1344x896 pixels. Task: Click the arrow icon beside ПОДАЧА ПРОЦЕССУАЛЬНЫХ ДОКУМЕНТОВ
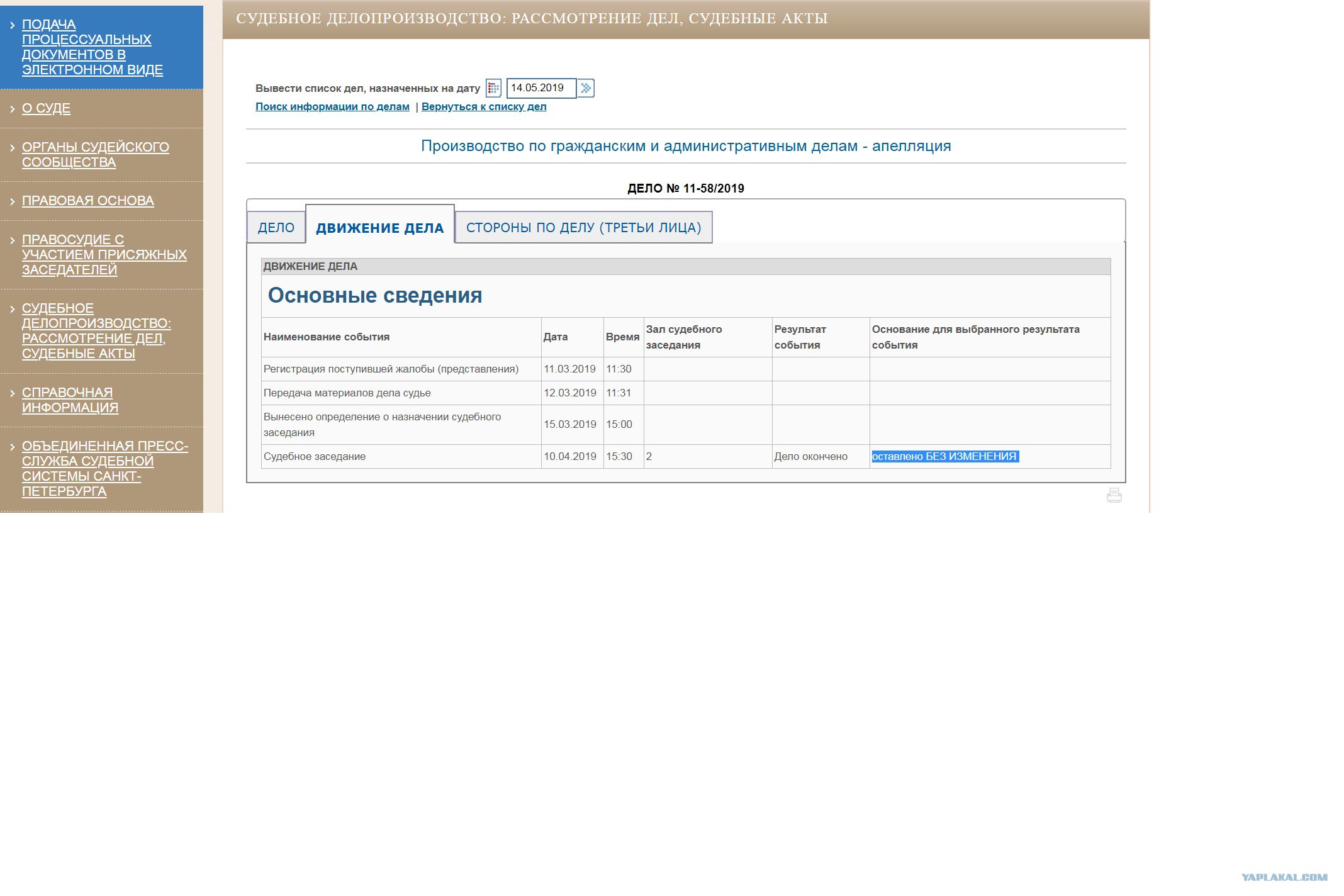11,24
